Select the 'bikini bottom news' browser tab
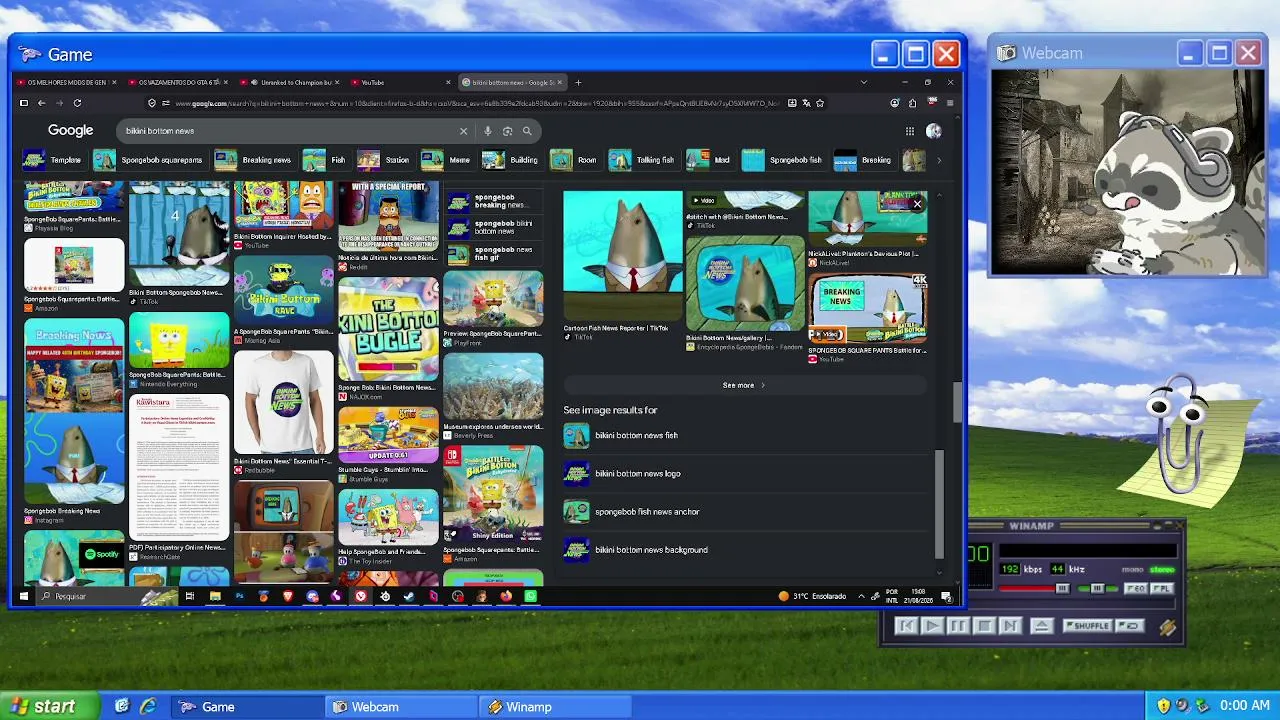1280x720 pixels. 512,82
